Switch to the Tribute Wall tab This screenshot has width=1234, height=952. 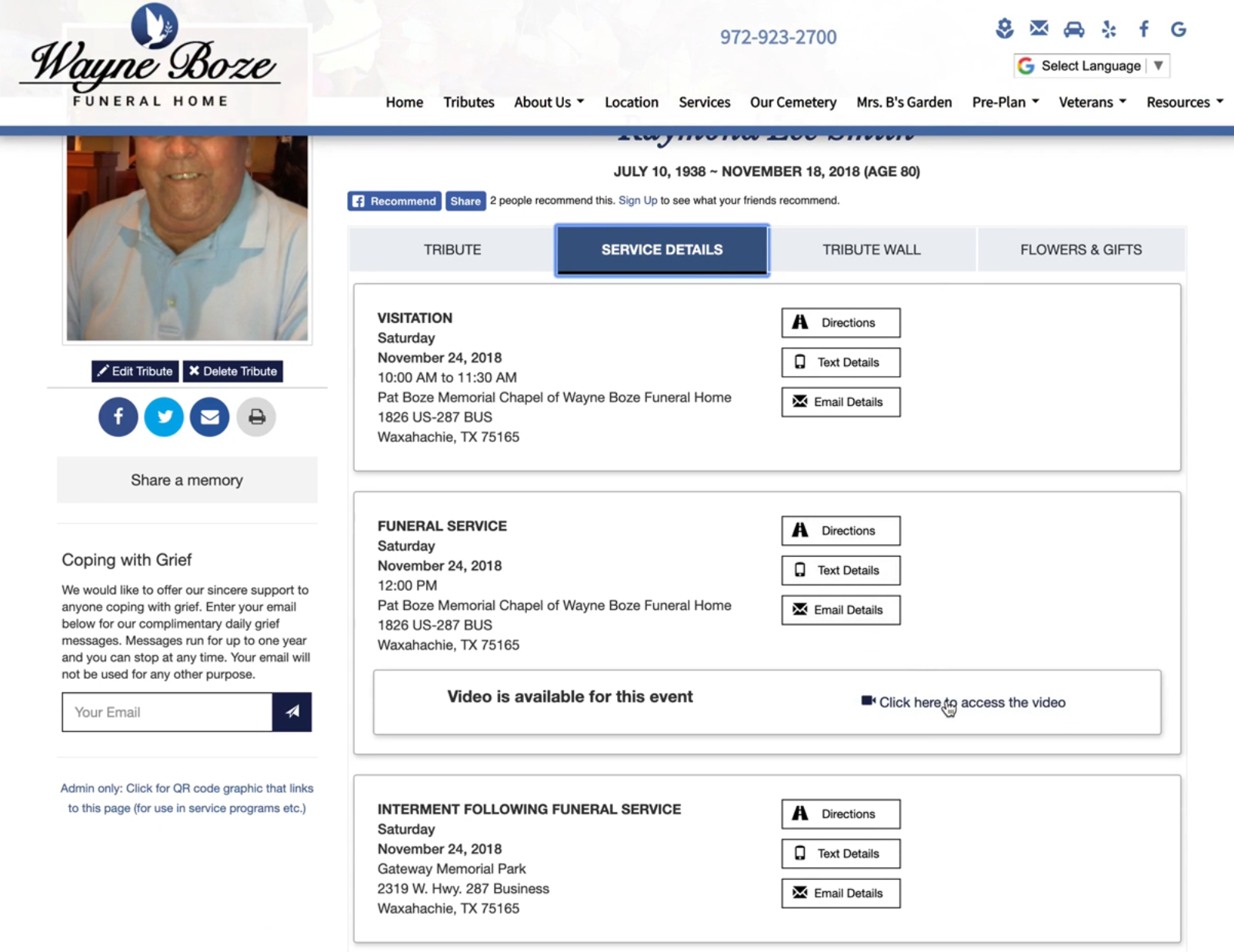[871, 250]
